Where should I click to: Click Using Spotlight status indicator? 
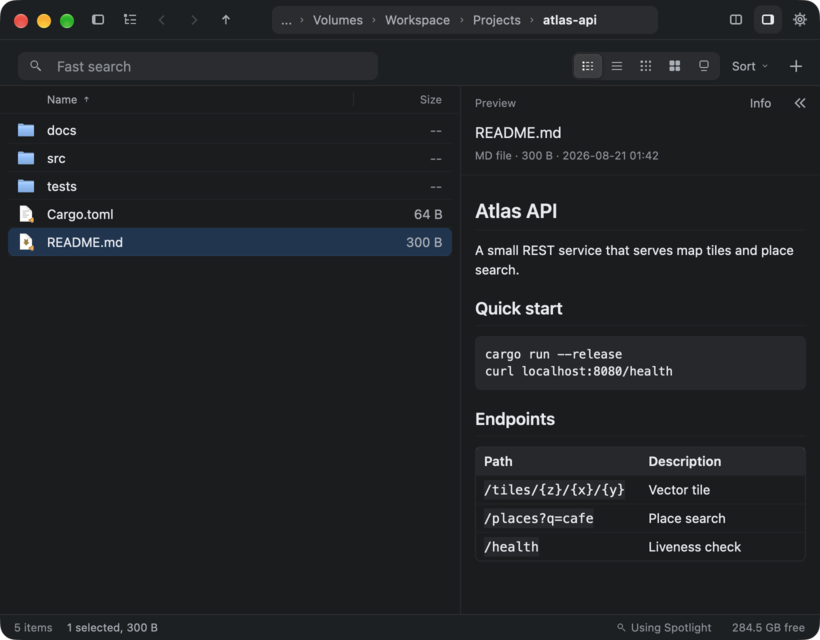click(x=664, y=627)
